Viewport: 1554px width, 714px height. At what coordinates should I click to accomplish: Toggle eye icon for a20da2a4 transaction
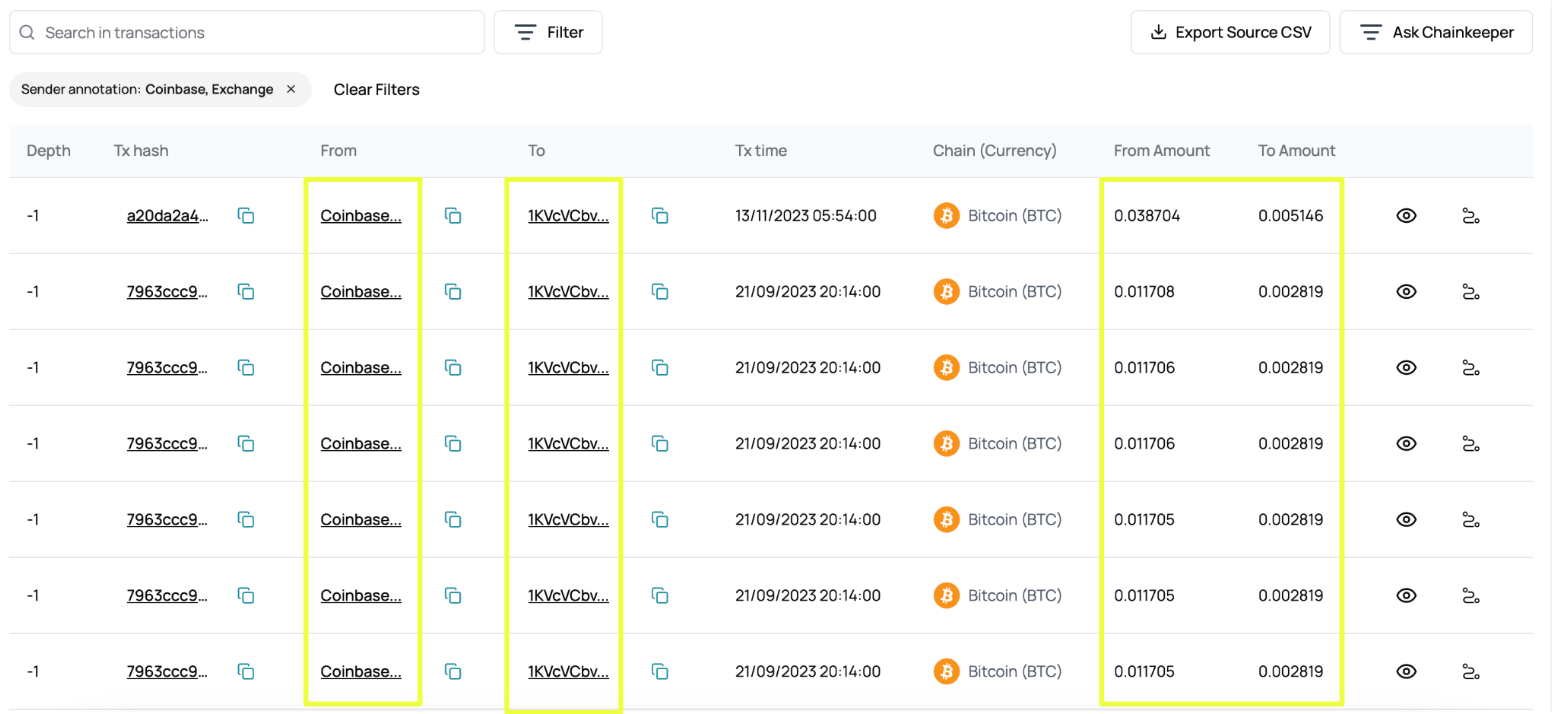1406,215
